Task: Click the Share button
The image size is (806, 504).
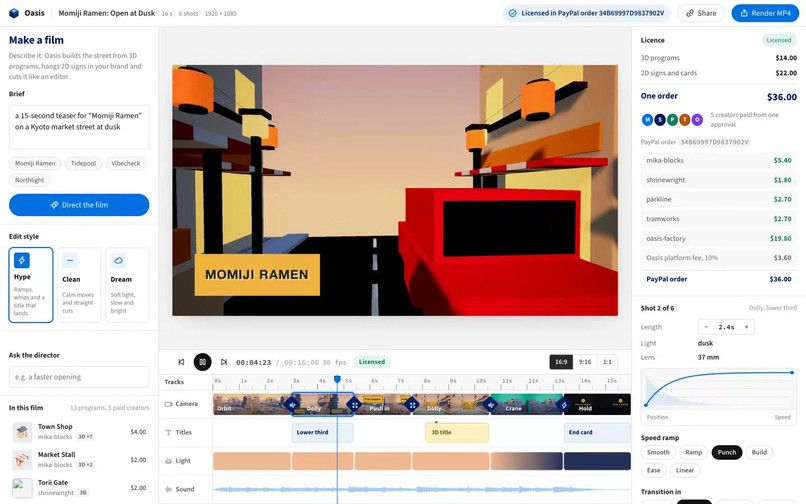Action: [701, 13]
